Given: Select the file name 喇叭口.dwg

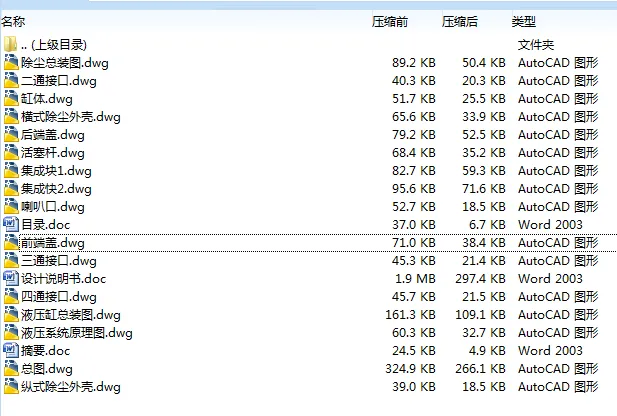Looking at the screenshot, I should pos(53,207).
